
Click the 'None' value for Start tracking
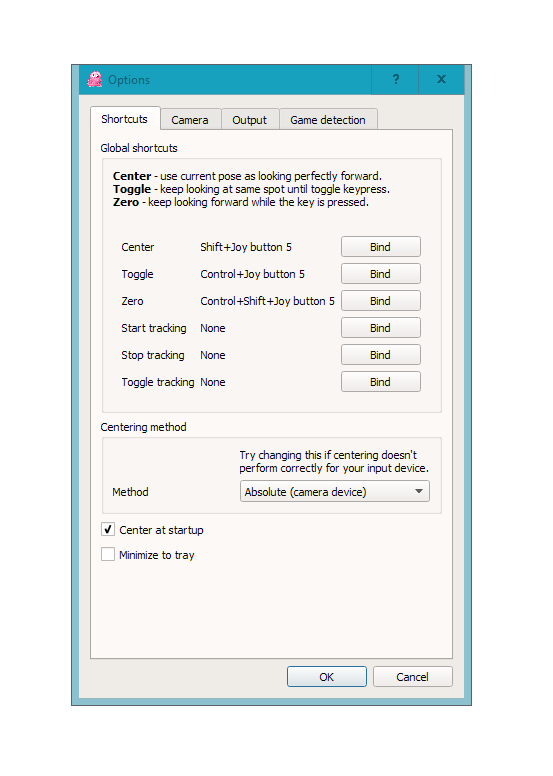click(213, 328)
